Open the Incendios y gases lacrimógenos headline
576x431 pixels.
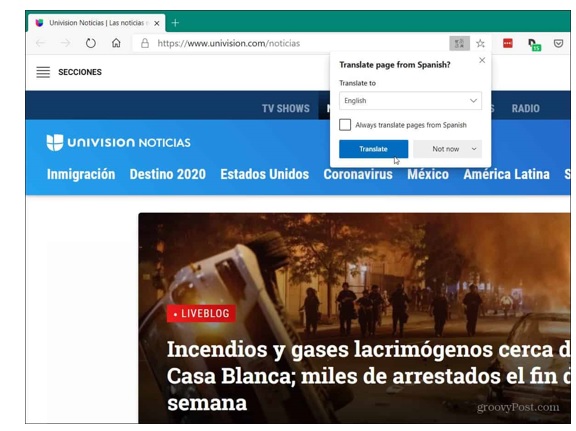369,376
